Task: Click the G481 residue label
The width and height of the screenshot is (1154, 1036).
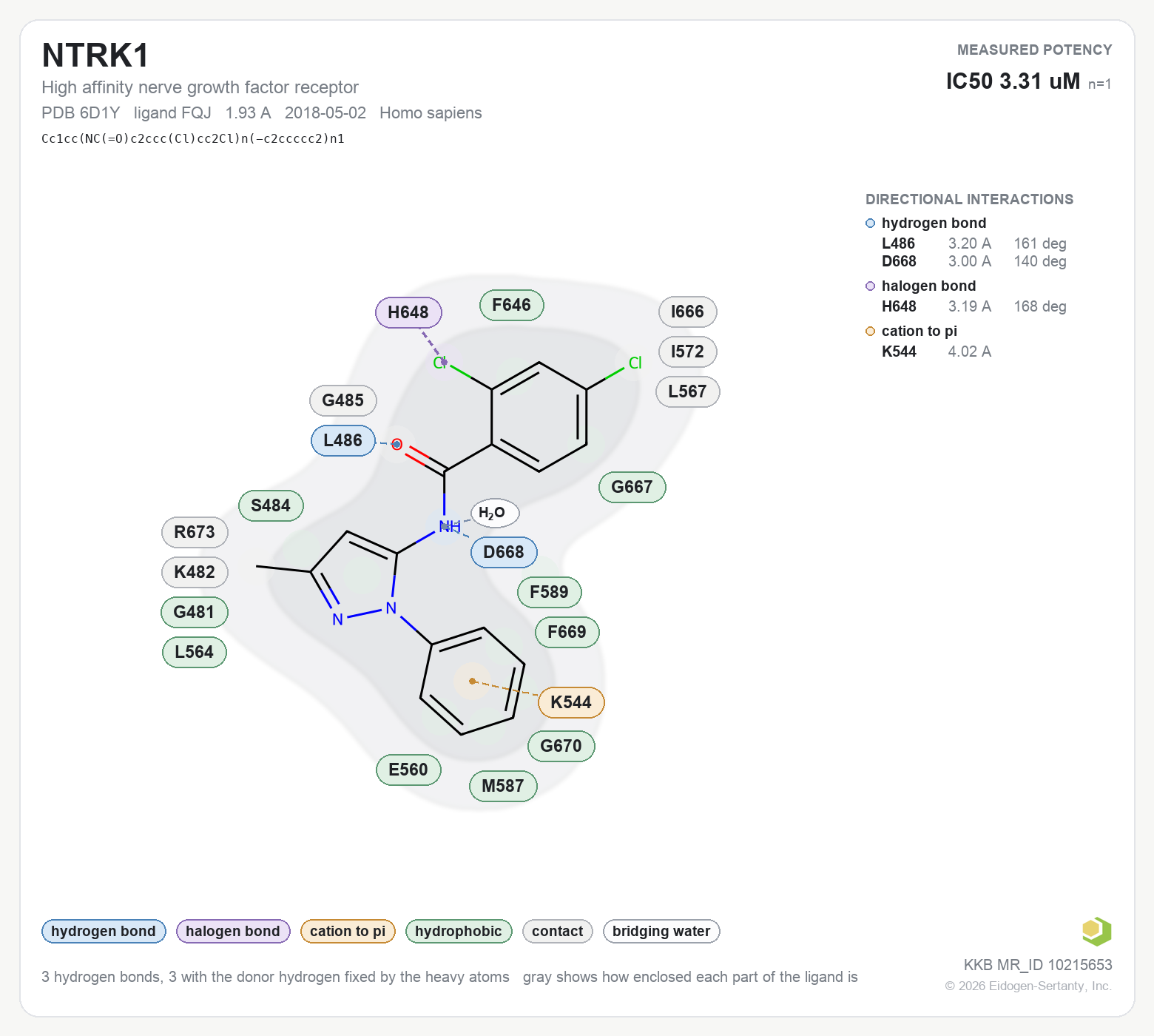Action: pos(195,612)
